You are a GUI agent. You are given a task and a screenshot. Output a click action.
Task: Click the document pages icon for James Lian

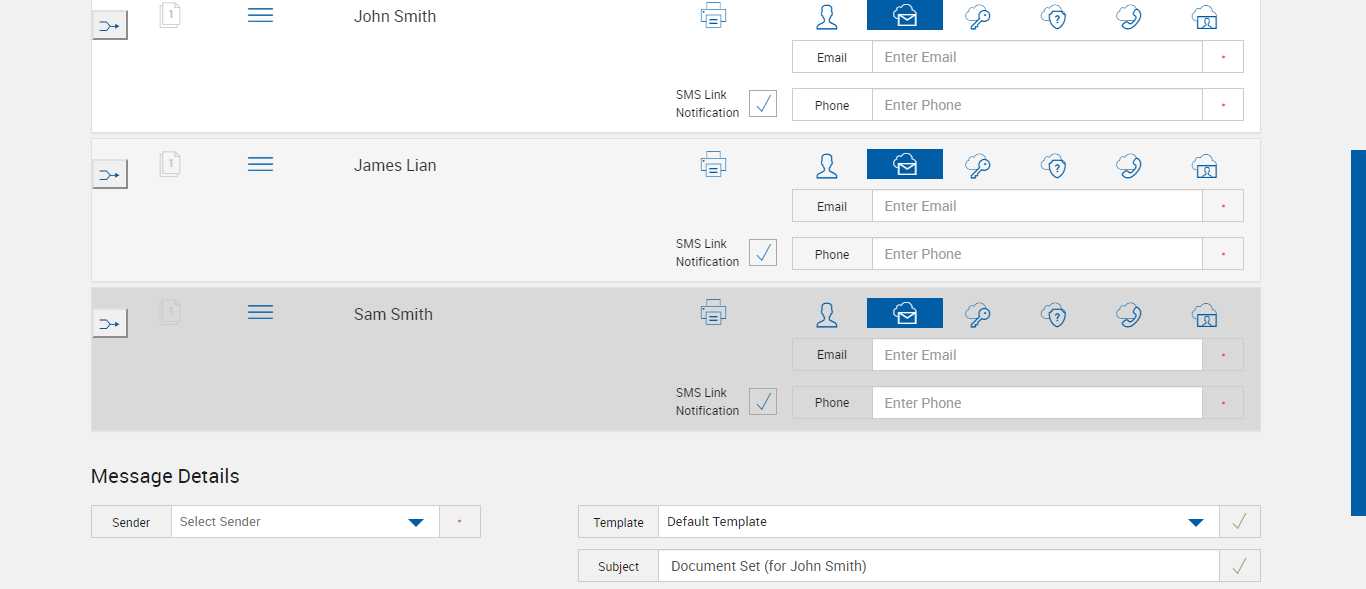(170, 163)
